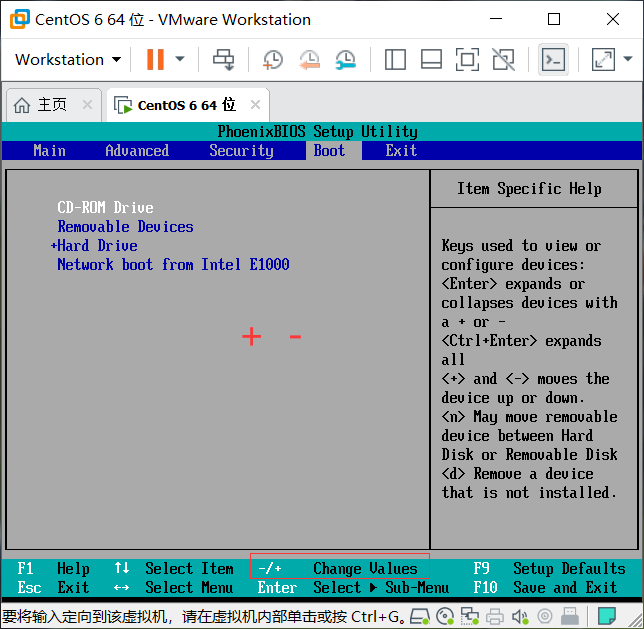Expand the stretch display options arrow
Screen dimensions: 644x629
pyautogui.click(x=628, y=59)
